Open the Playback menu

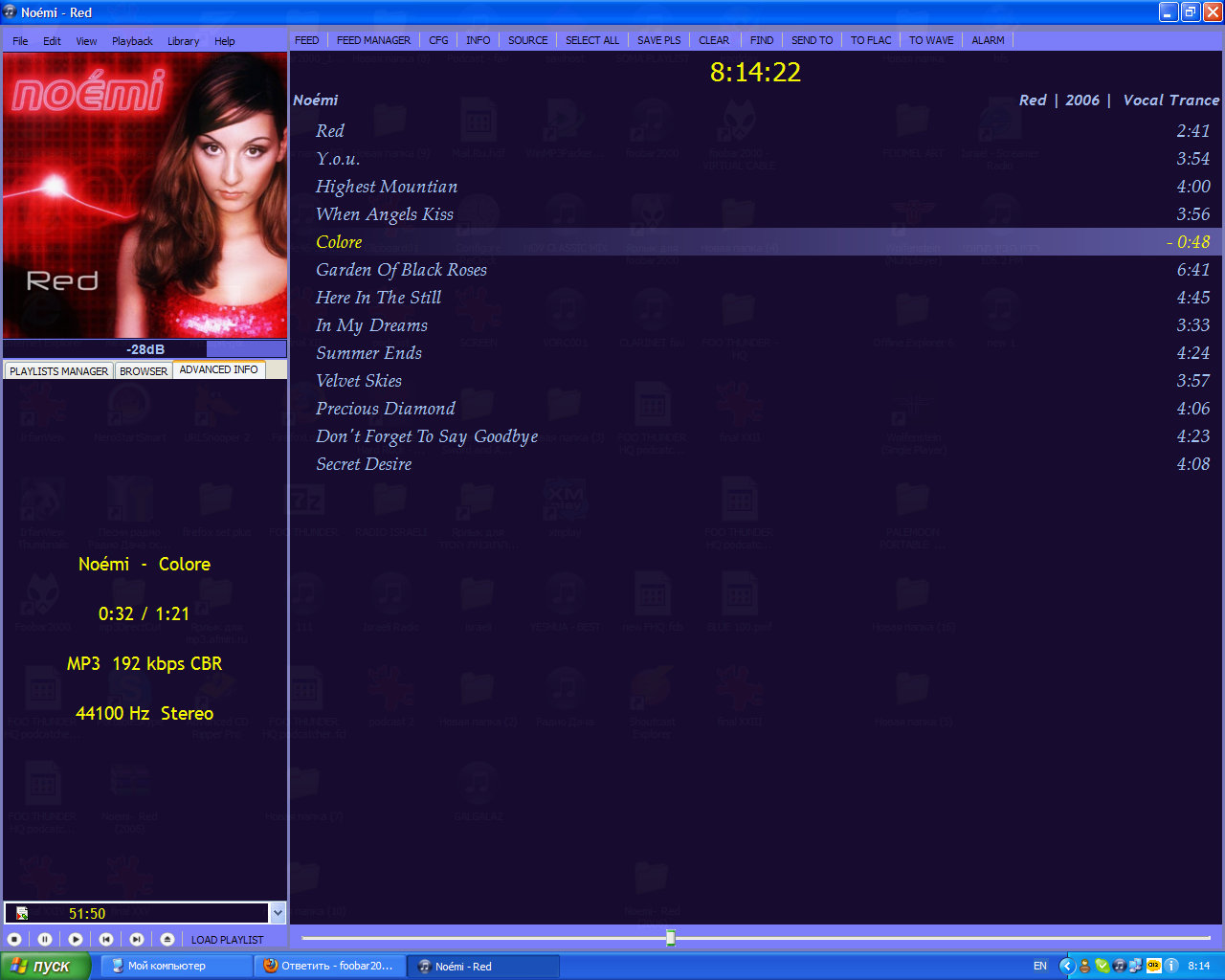coord(132,41)
